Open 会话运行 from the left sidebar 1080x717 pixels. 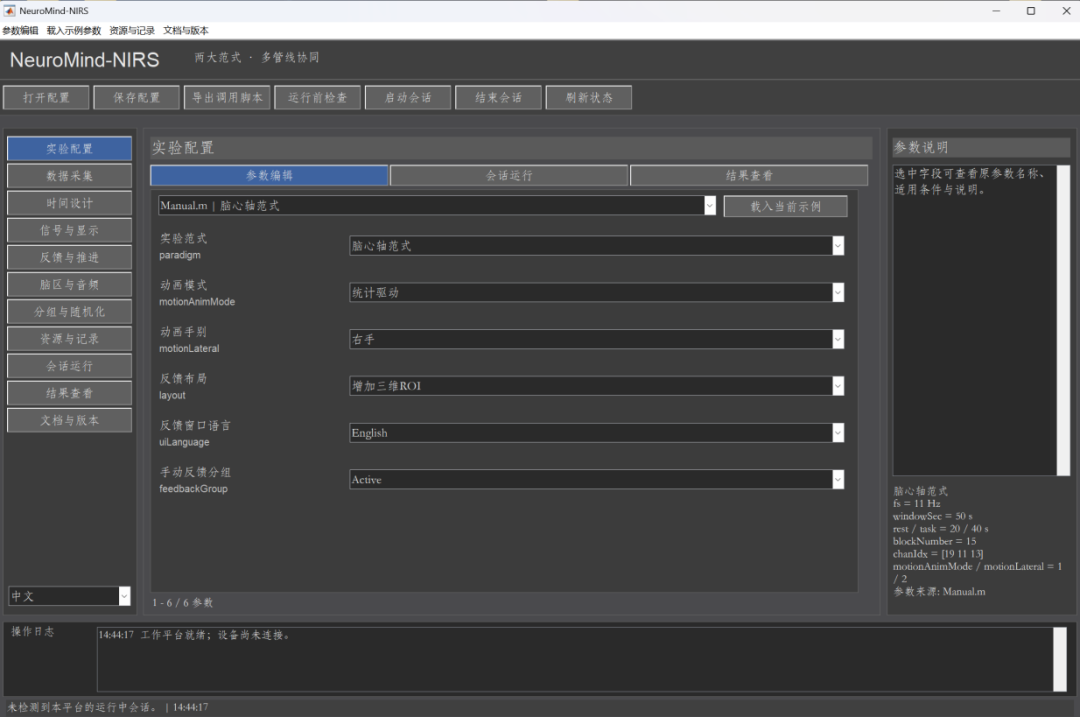pos(70,366)
